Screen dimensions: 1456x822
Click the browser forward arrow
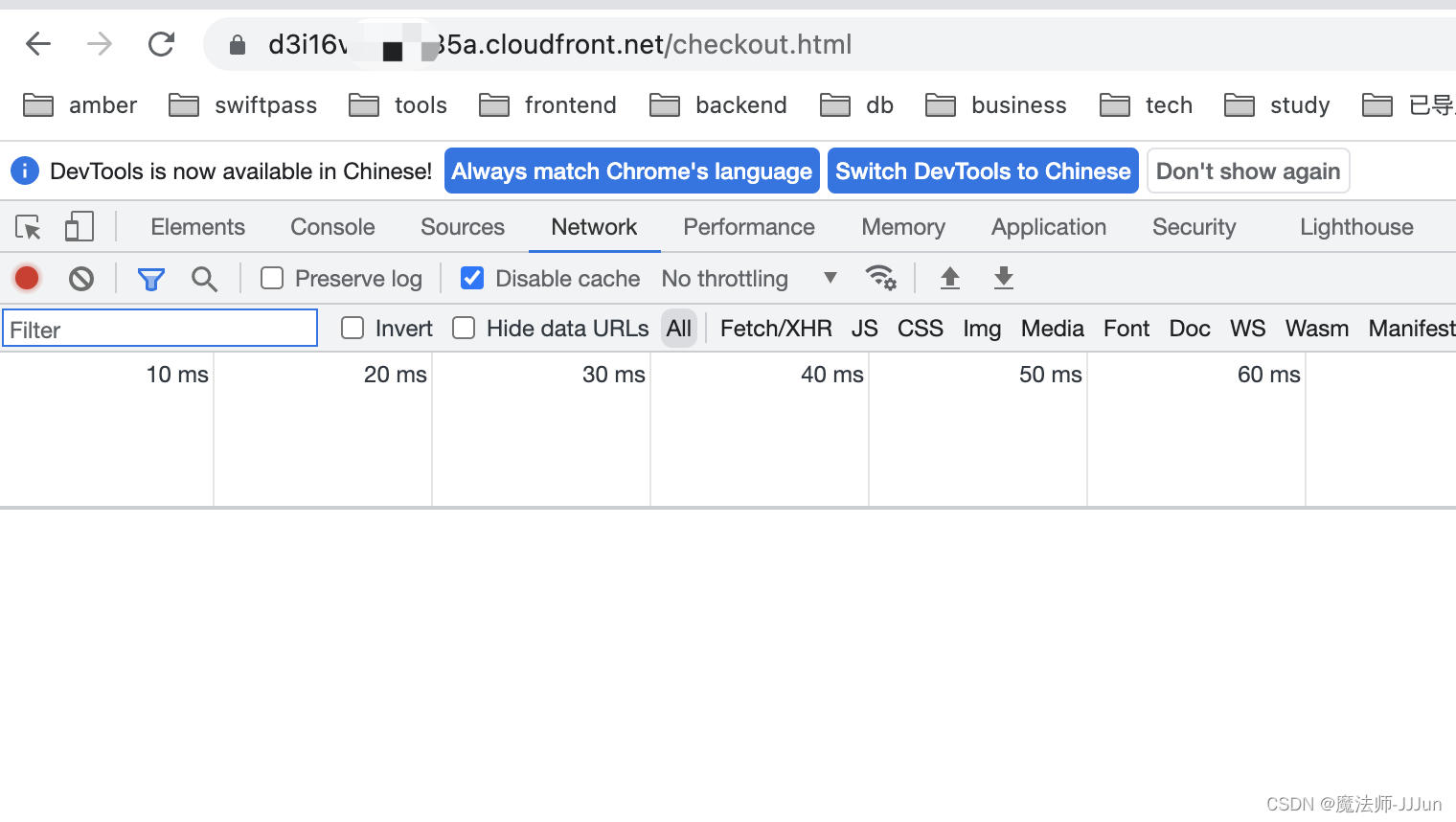tap(100, 44)
